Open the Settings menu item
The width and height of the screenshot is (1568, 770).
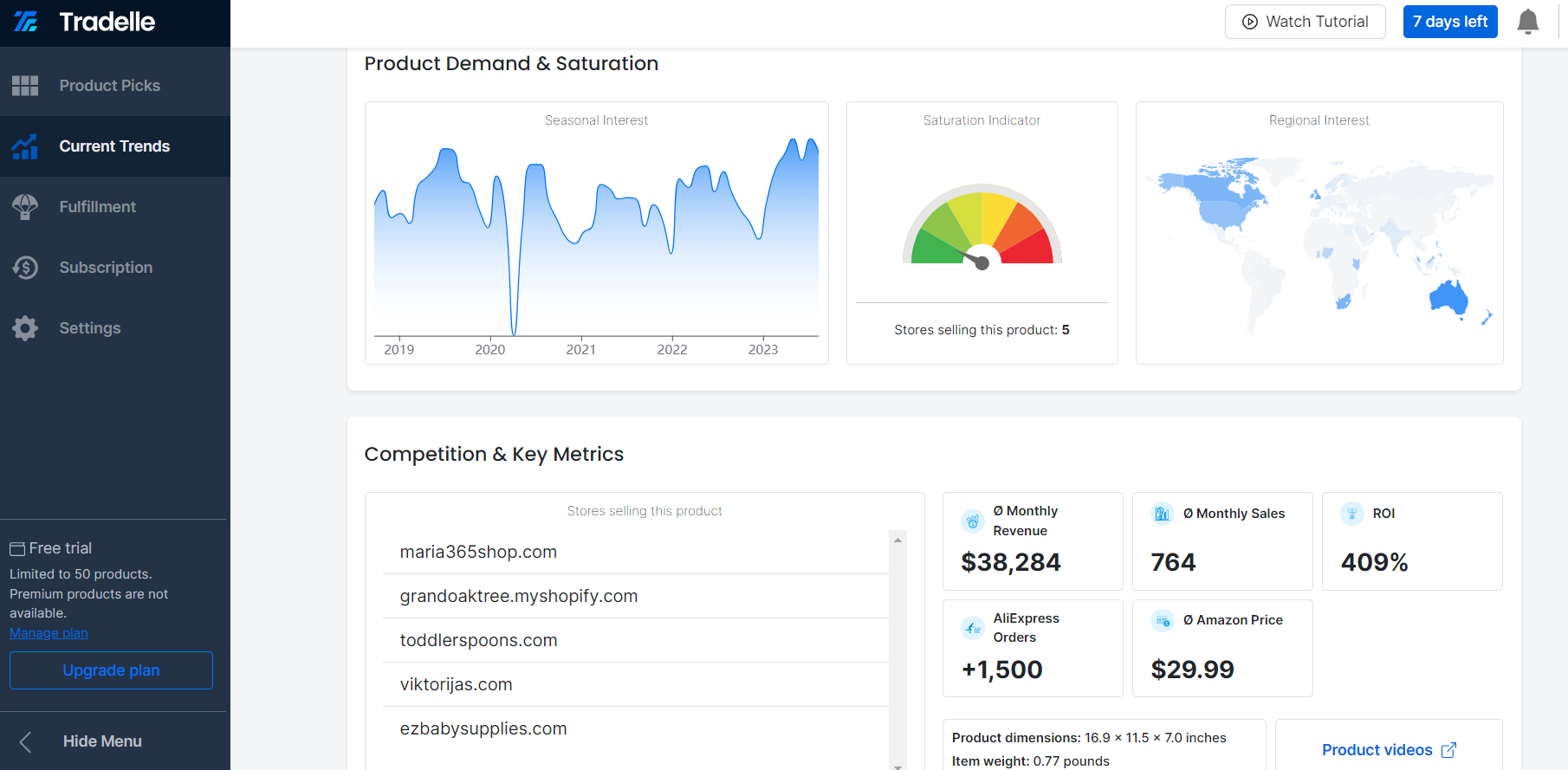coord(115,328)
